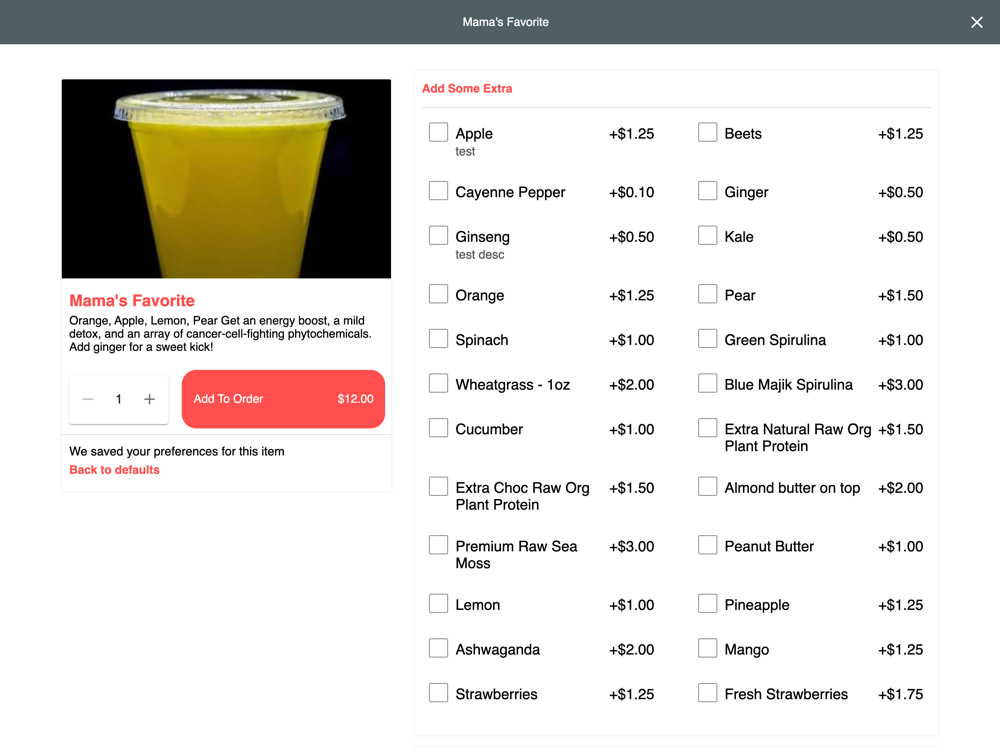Click the 'test' note under Apple
The image size is (1000, 750).
coord(465,151)
